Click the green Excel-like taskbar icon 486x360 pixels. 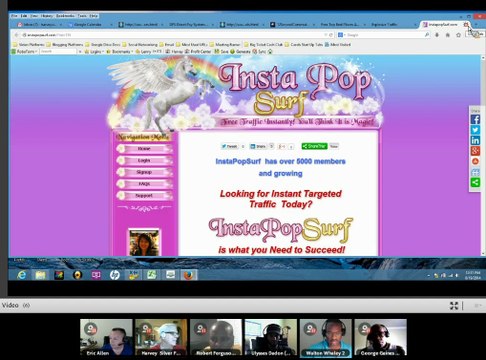click(x=152, y=275)
